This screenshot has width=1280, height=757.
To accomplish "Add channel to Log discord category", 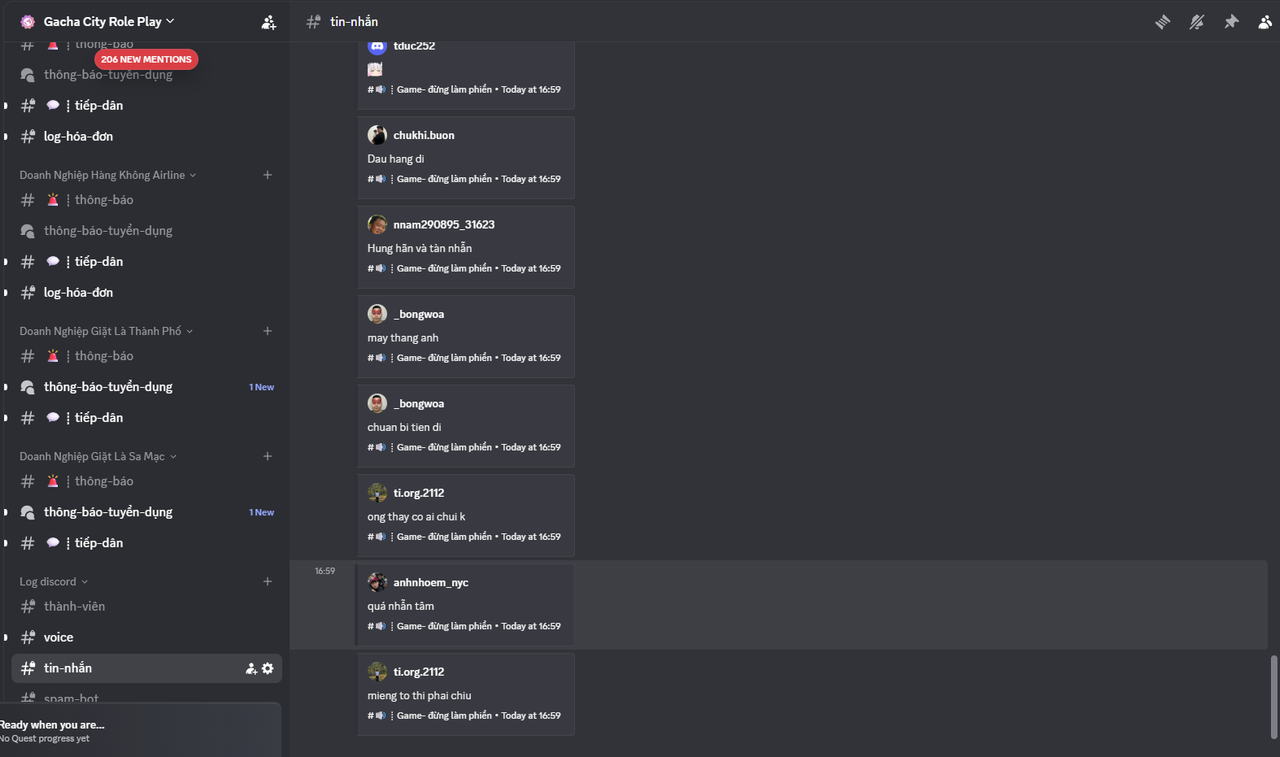I will coord(267,581).
